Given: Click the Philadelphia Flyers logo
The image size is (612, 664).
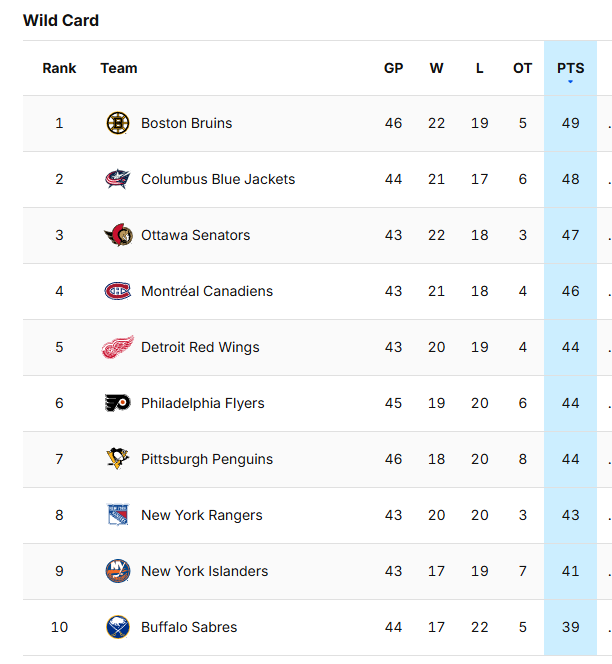Looking at the screenshot, I should coord(118,403).
